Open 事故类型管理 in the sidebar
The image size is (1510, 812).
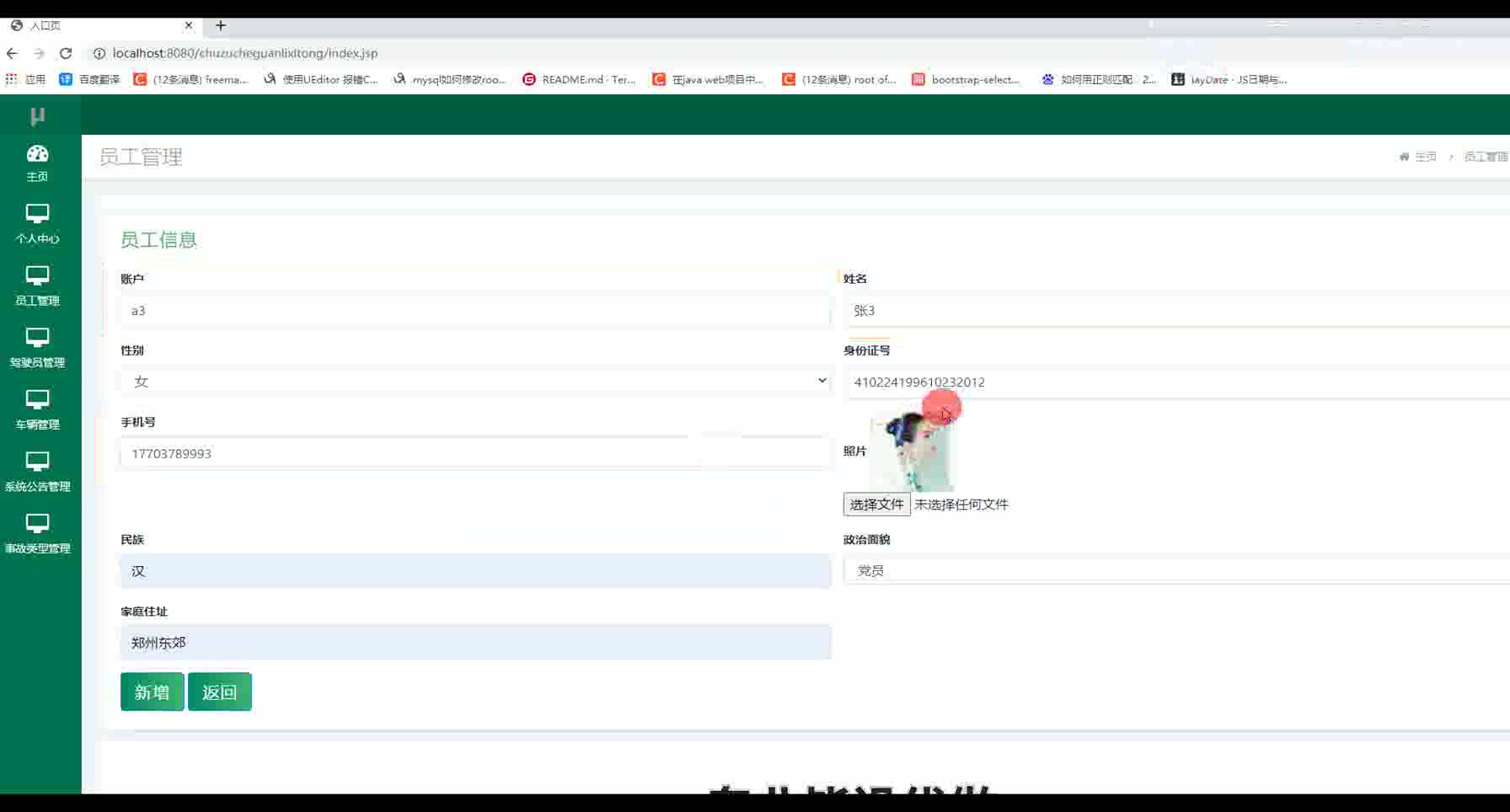coord(37,534)
